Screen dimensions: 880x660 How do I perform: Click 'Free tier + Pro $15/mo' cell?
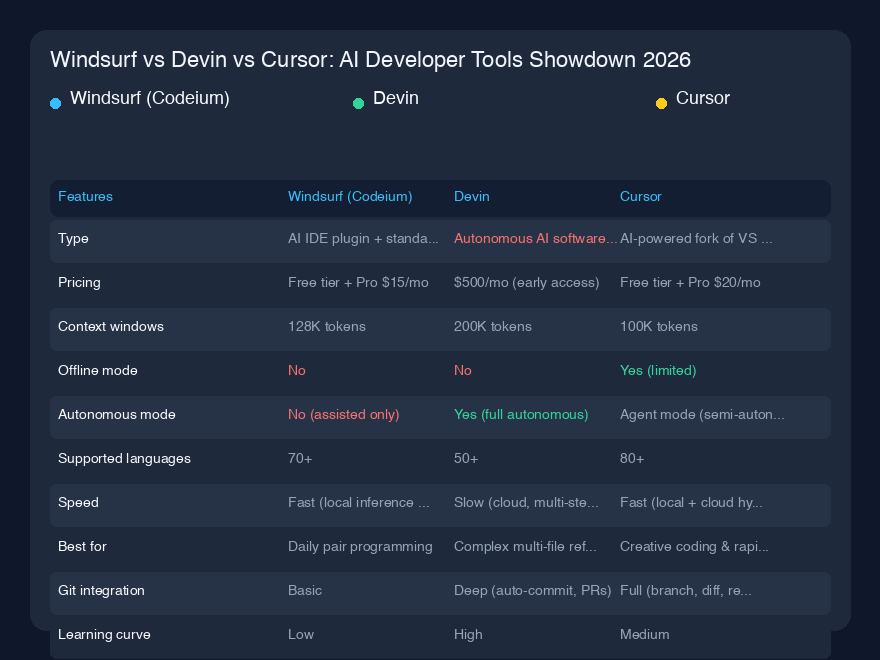(x=358, y=282)
